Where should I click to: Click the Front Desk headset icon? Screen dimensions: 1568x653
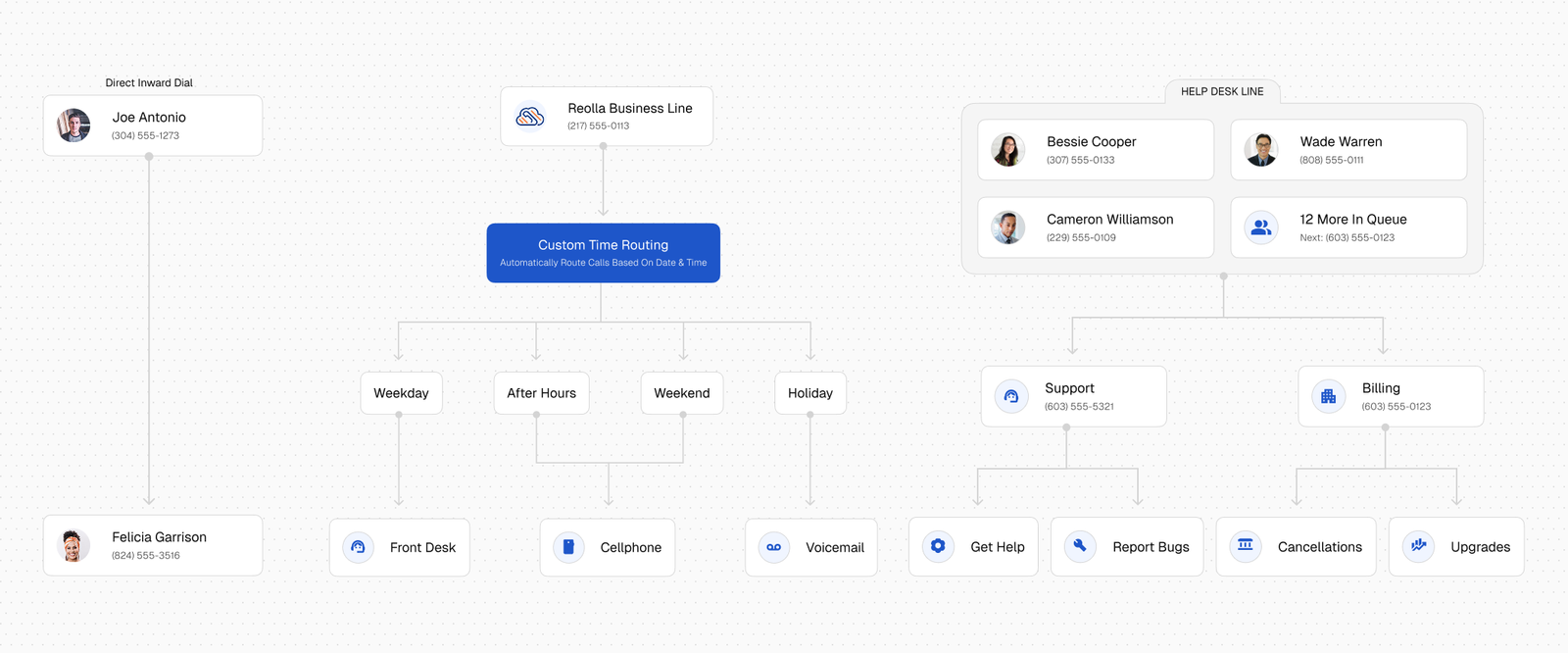click(358, 547)
